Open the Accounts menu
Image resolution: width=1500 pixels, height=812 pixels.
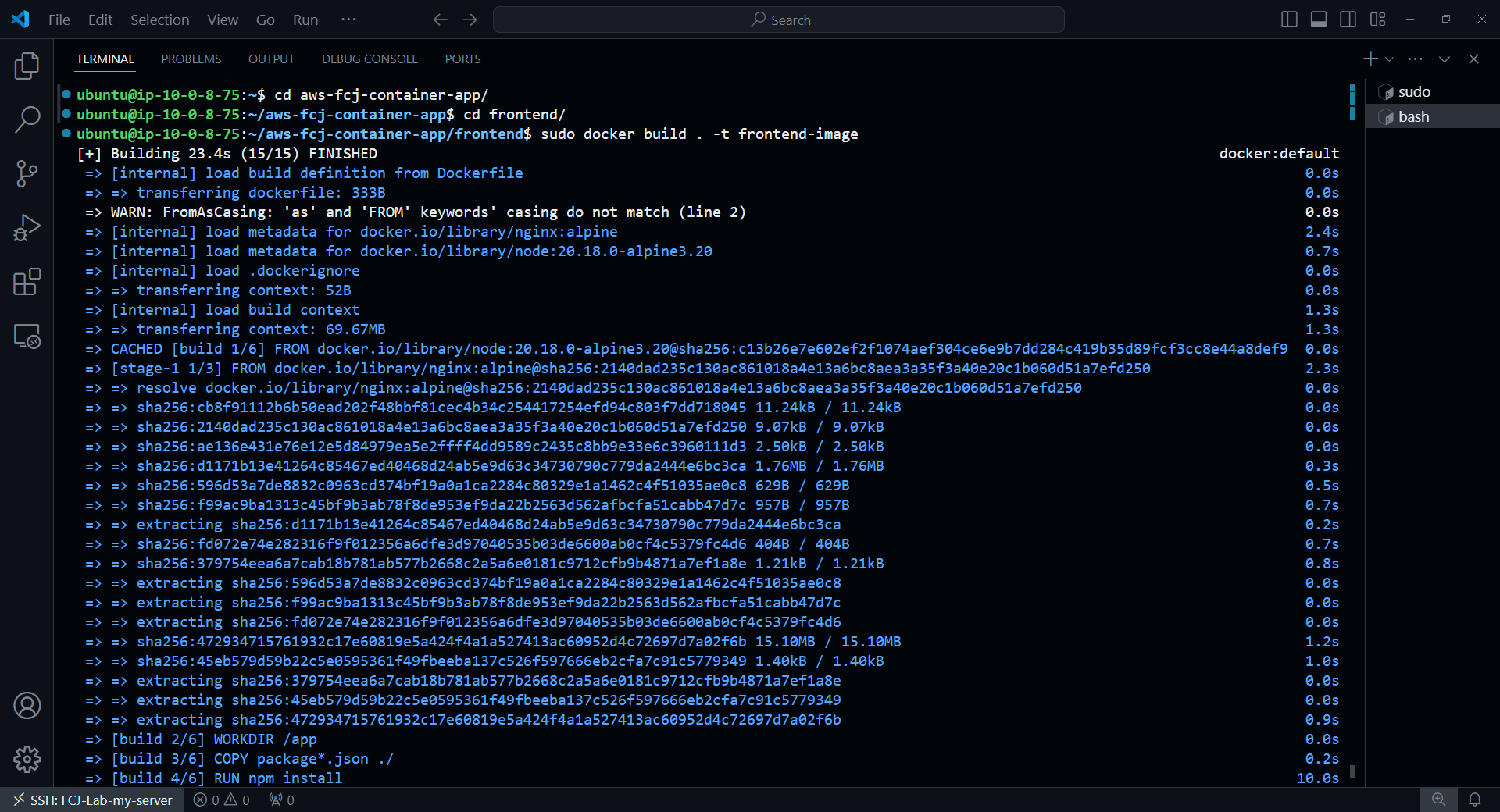pos(27,706)
